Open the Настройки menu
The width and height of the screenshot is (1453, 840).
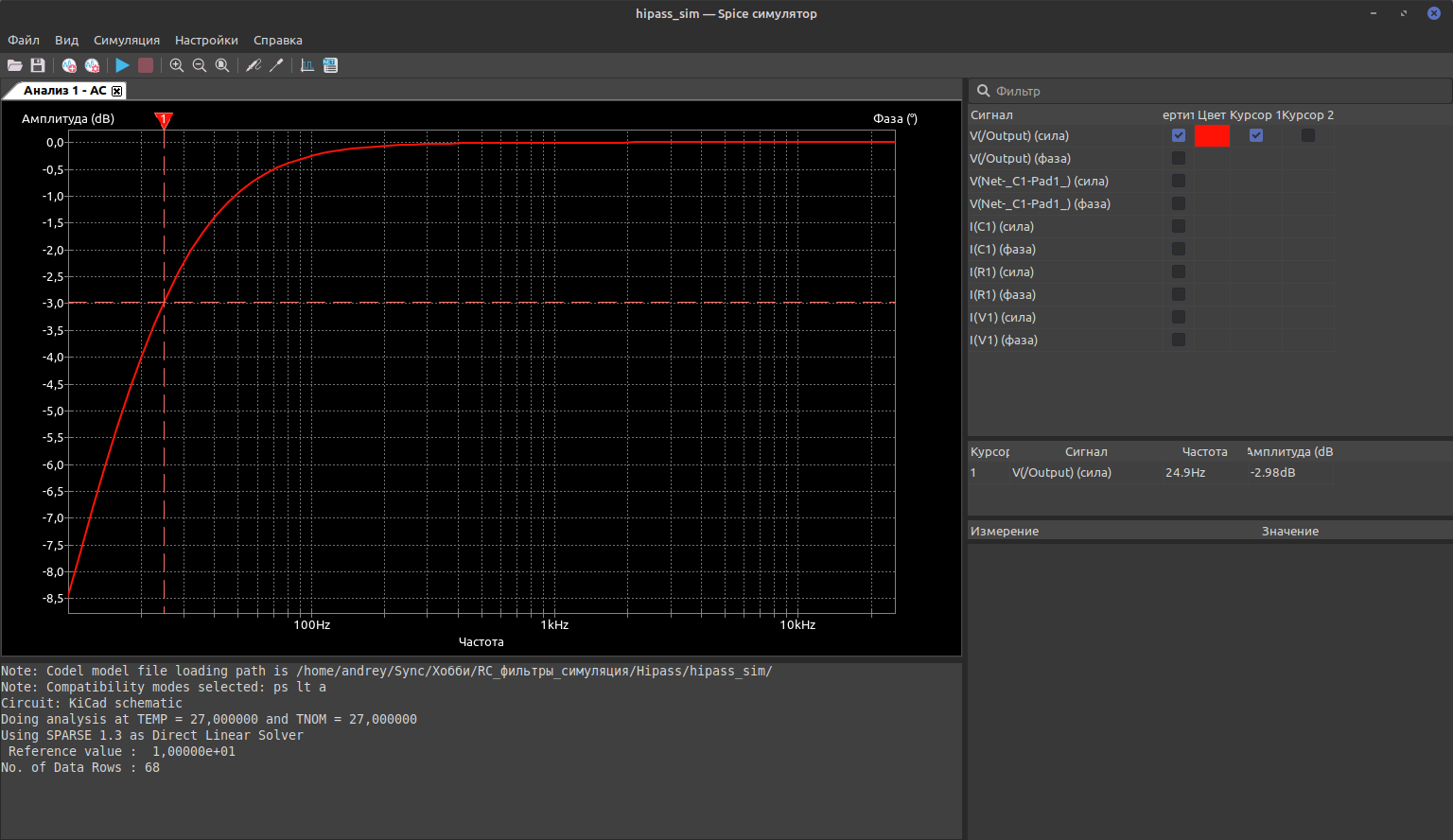(206, 40)
